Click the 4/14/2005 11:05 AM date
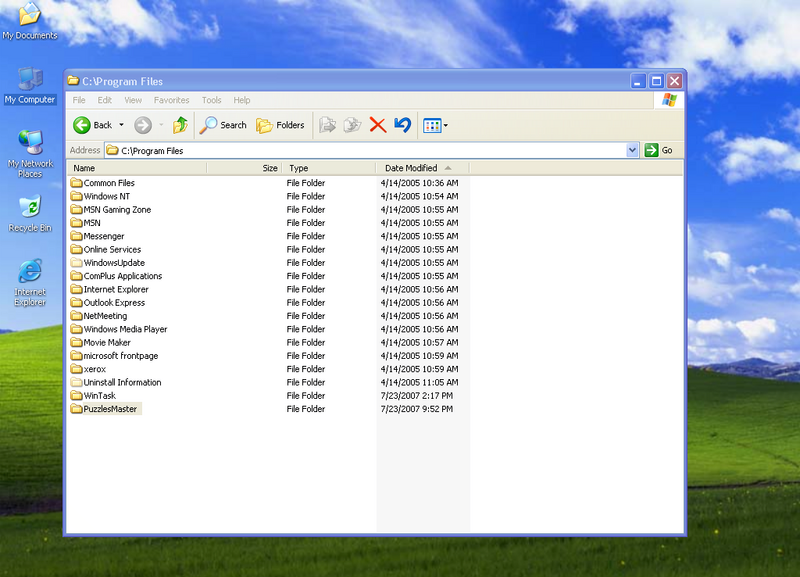 [x=419, y=382]
